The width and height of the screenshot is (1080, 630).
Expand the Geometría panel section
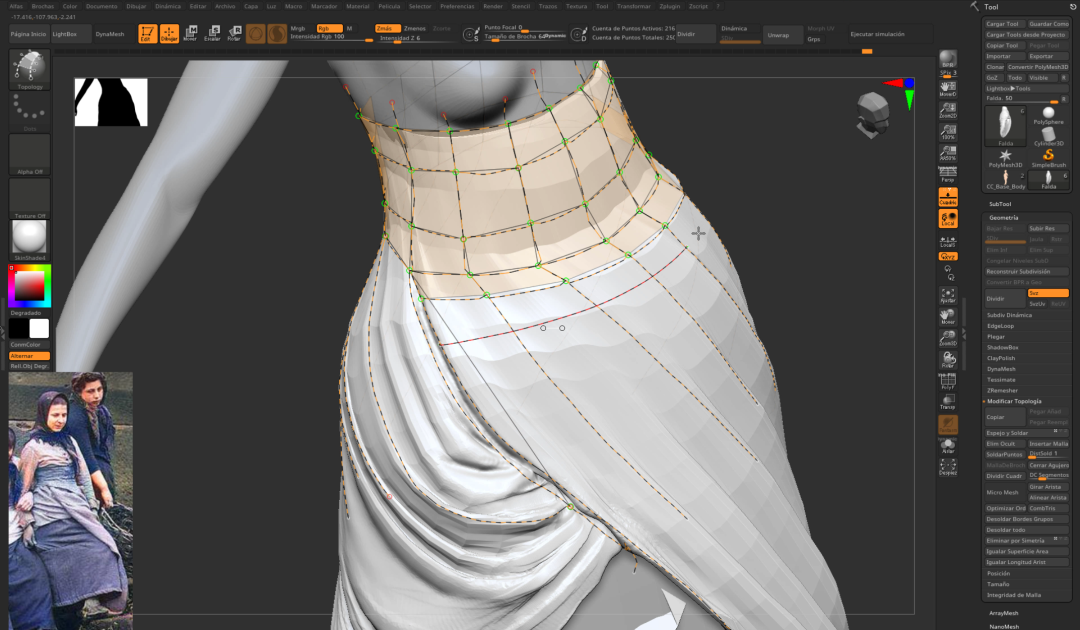tap(1003, 217)
